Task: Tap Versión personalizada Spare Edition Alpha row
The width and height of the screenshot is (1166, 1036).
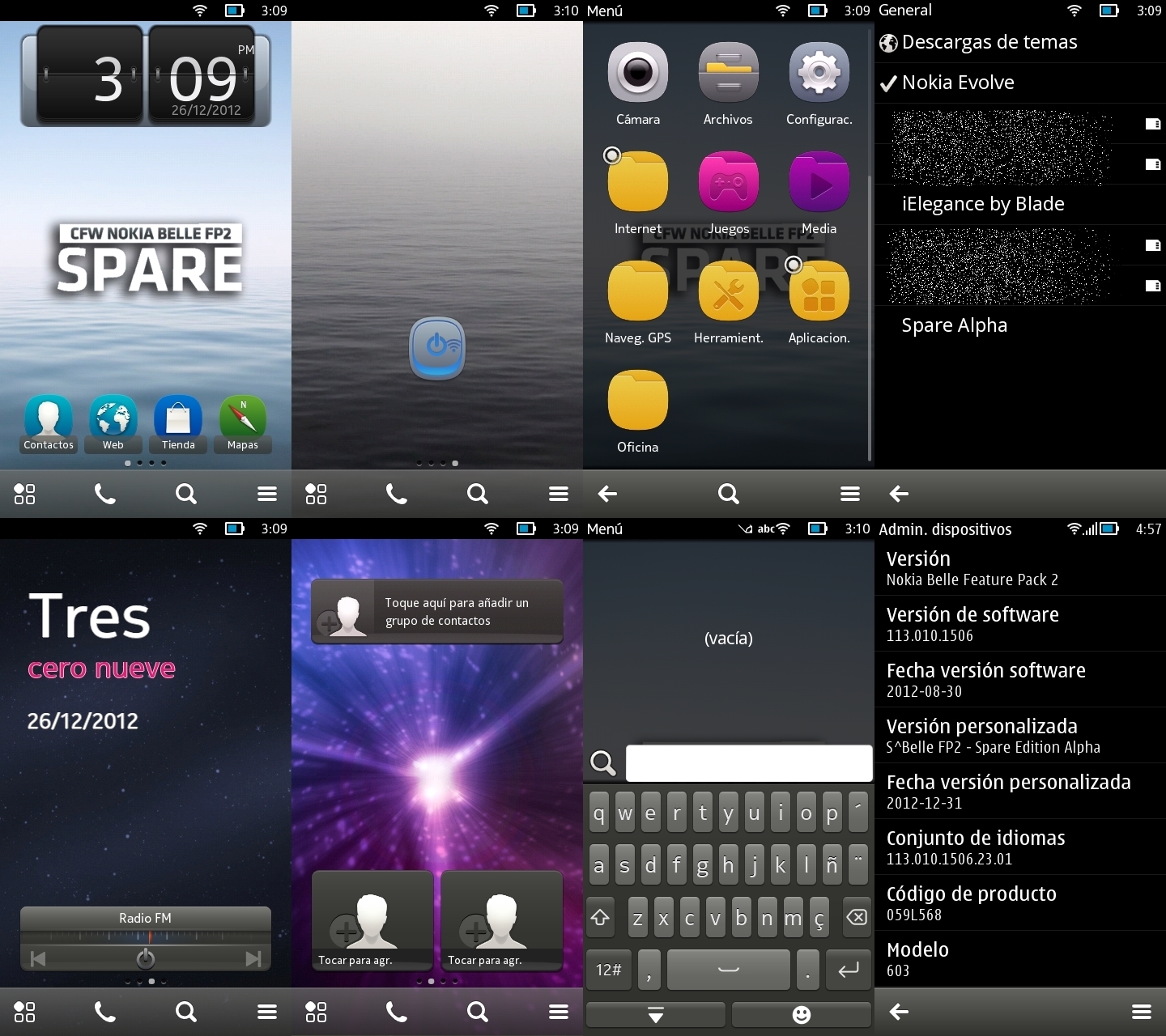Action: pyautogui.click(x=1020, y=736)
